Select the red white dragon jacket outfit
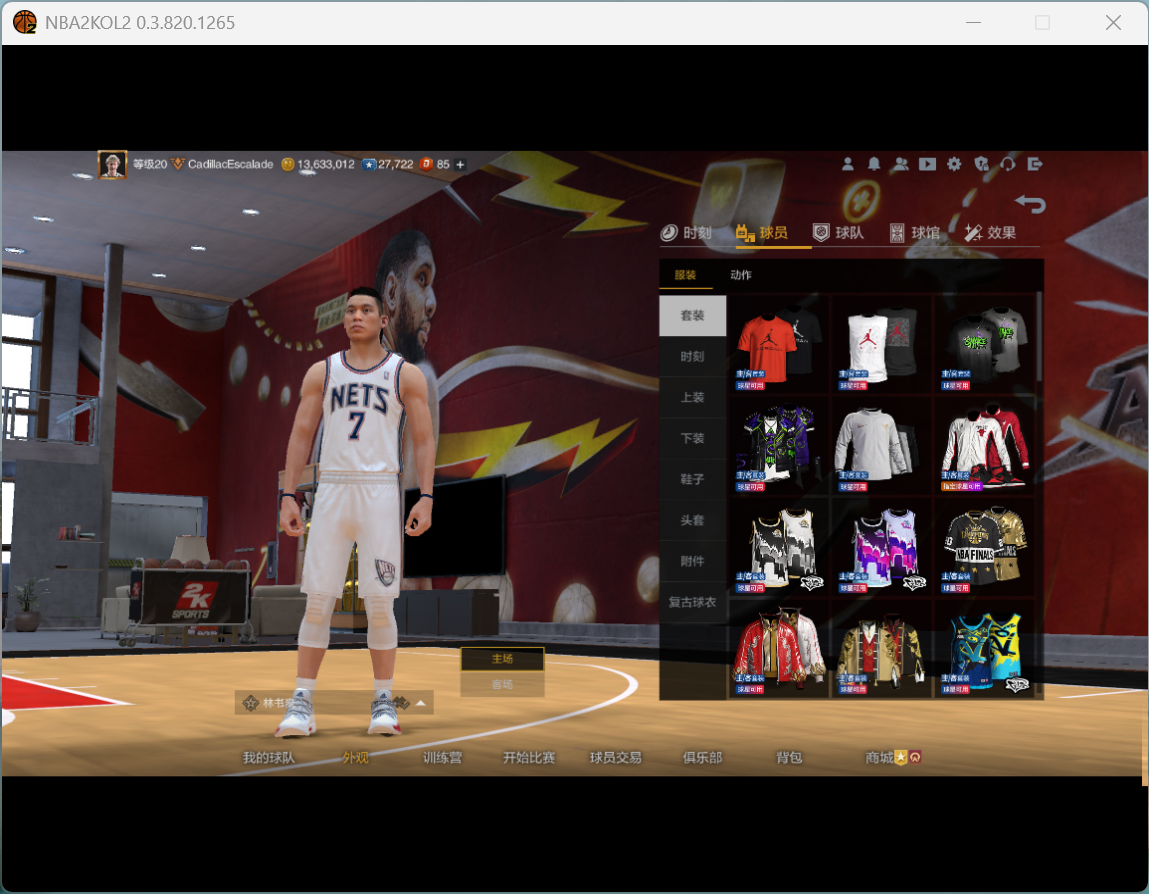1149x894 pixels. [780, 649]
